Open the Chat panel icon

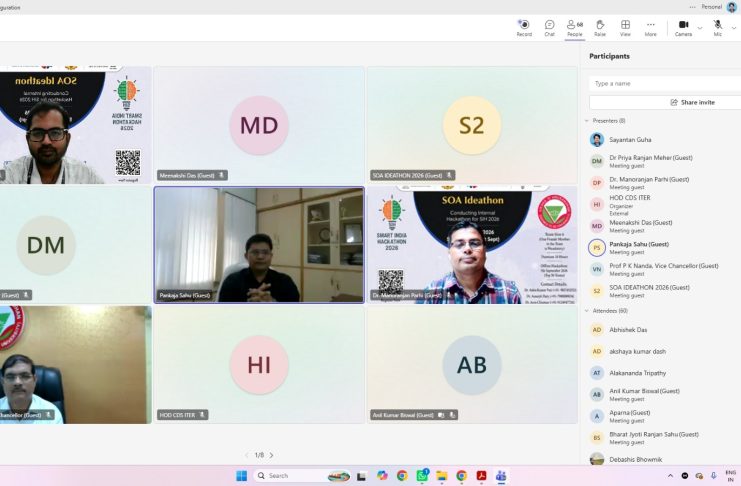(x=549, y=28)
